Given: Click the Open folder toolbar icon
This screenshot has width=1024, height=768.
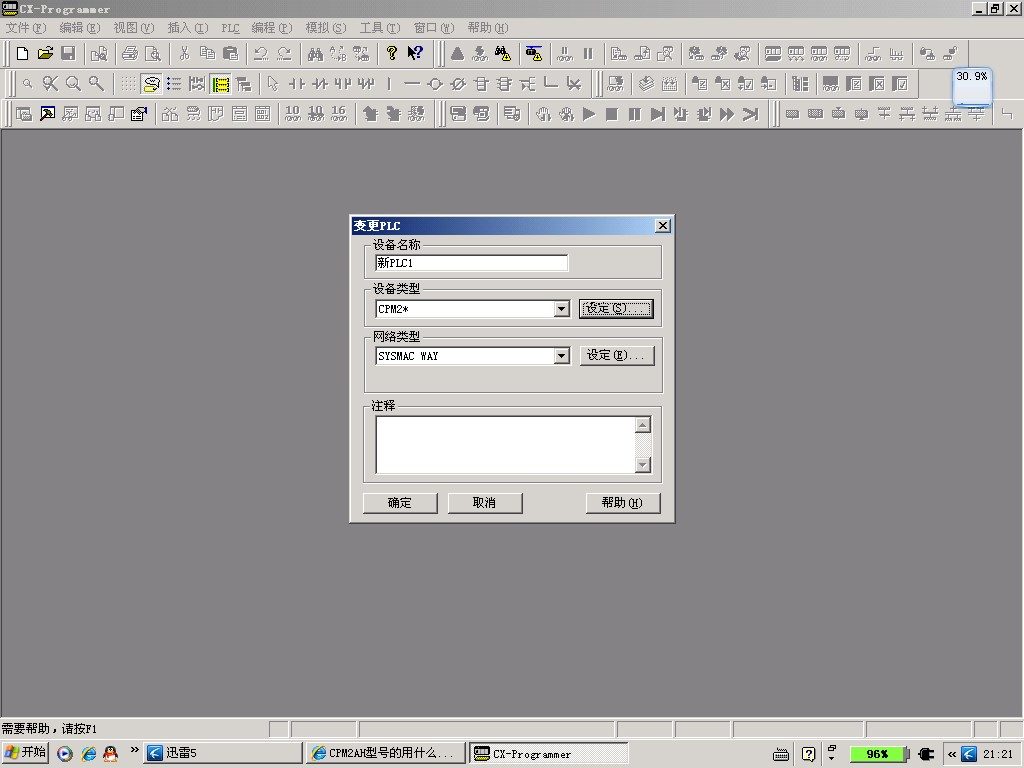Looking at the screenshot, I should tap(45, 54).
